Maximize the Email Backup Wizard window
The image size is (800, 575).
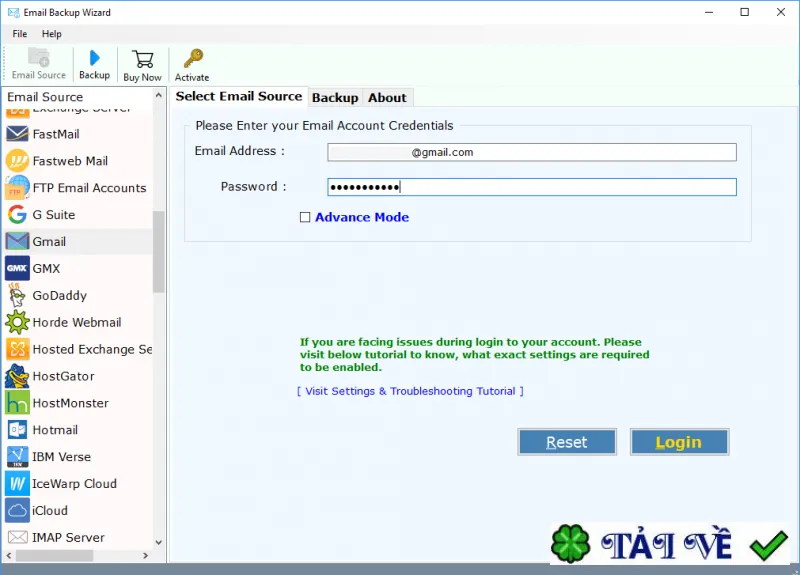tap(745, 12)
